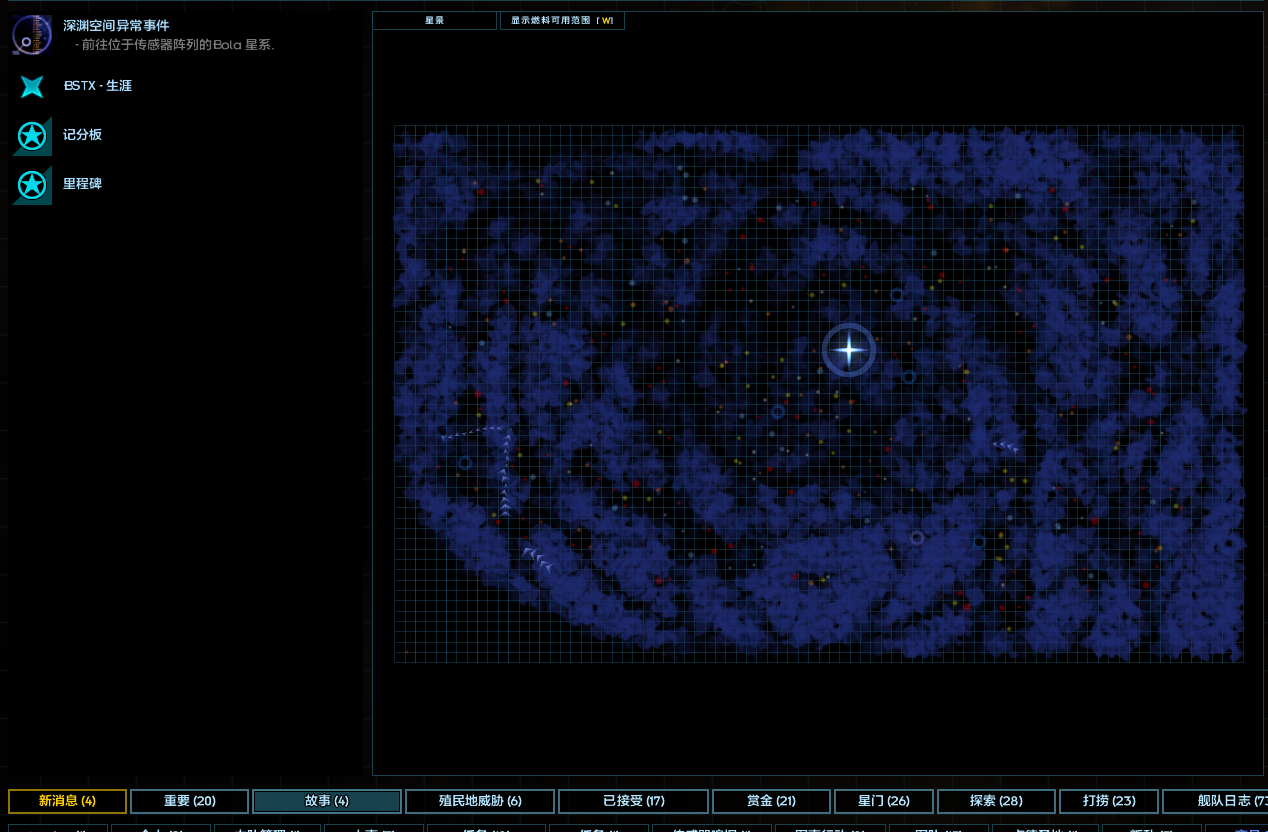The image size is (1268, 832).
Task: Click the glowing star marker on the map
Action: 849,350
